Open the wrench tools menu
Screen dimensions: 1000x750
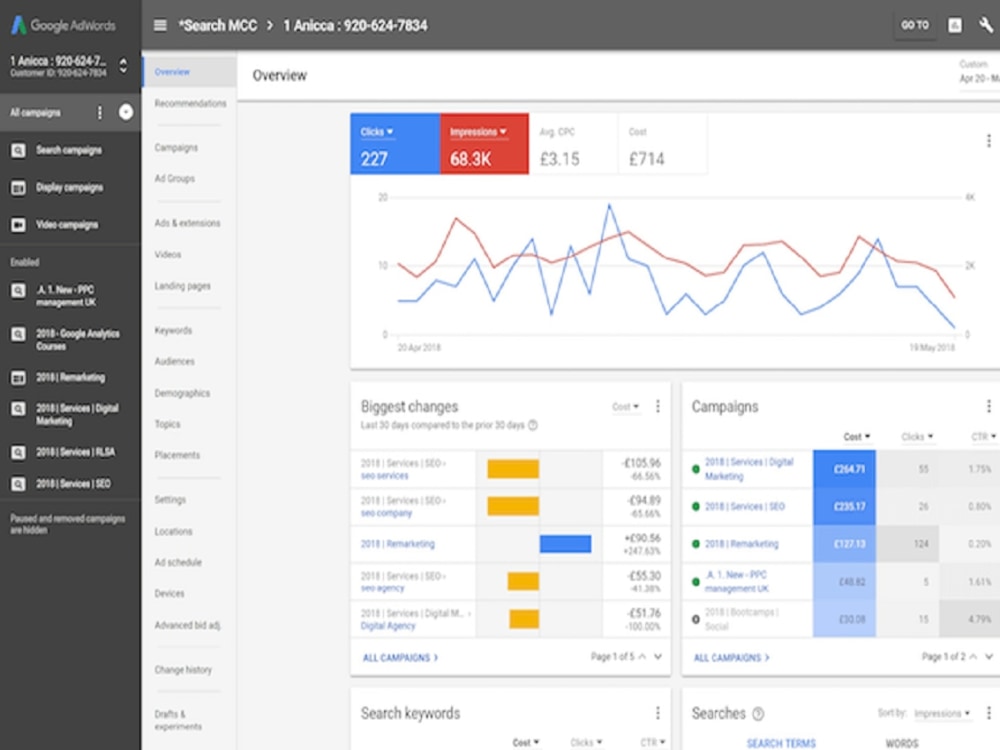[x=985, y=26]
